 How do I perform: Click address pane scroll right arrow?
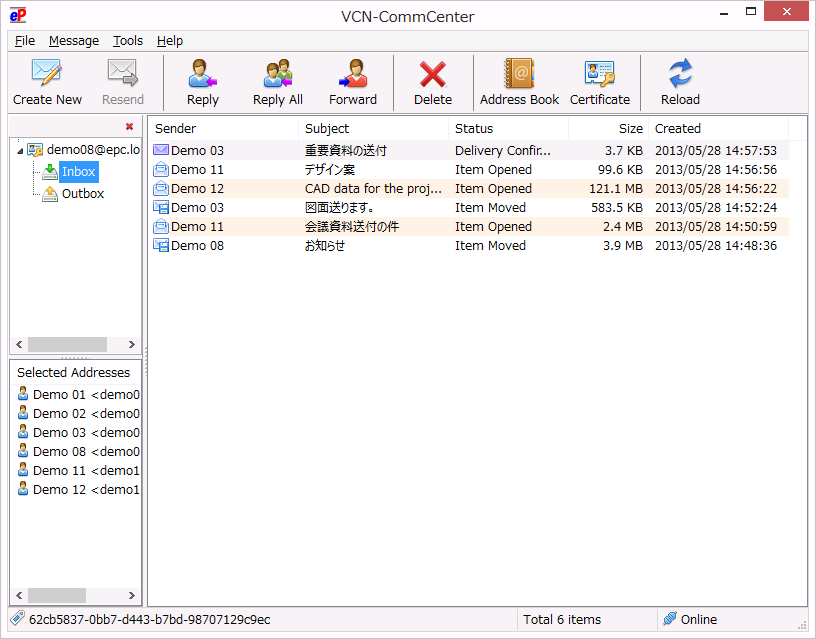[x=132, y=595]
